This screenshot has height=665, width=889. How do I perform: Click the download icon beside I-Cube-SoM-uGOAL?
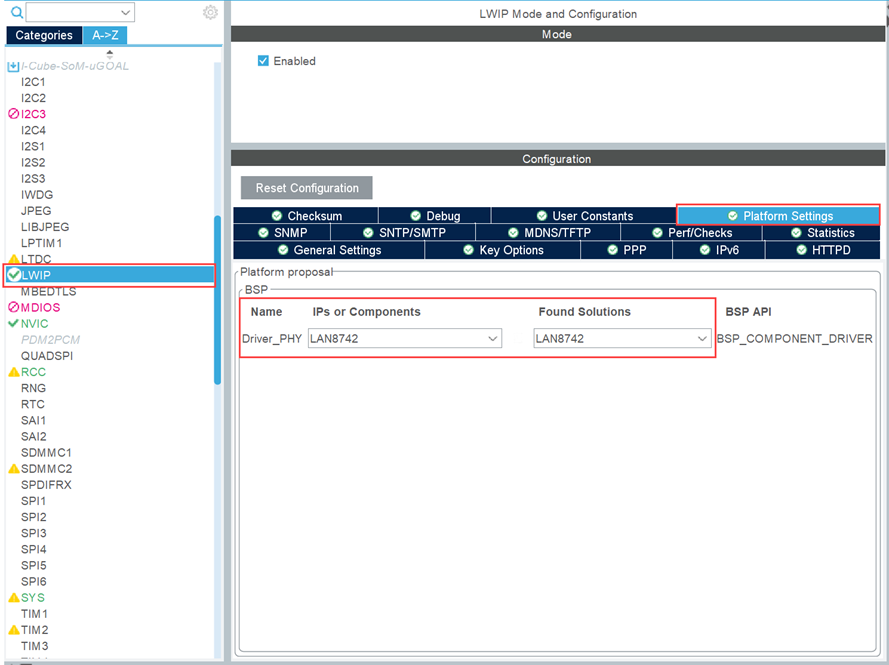pos(13,66)
